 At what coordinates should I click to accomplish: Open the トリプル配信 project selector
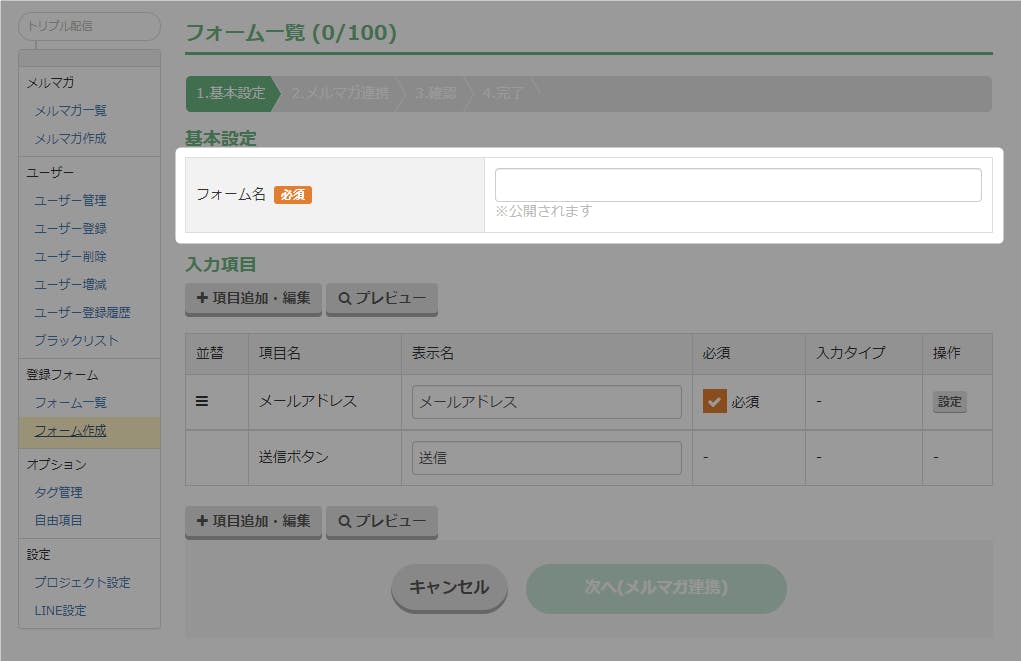point(89,26)
